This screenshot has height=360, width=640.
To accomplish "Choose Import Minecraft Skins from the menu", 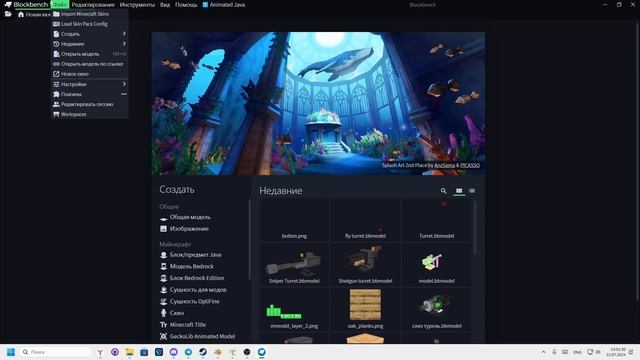I will [90, 14].
